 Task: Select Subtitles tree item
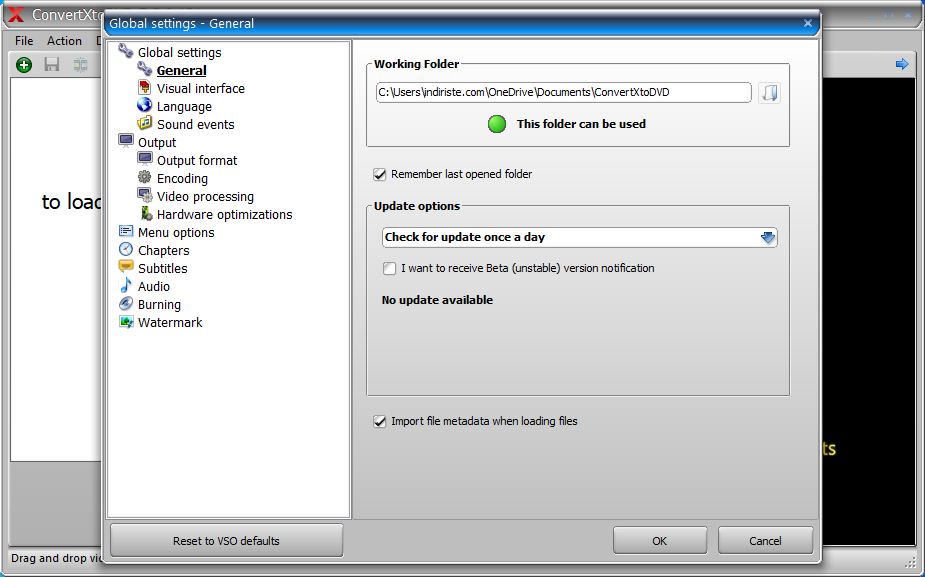(162, 268)
